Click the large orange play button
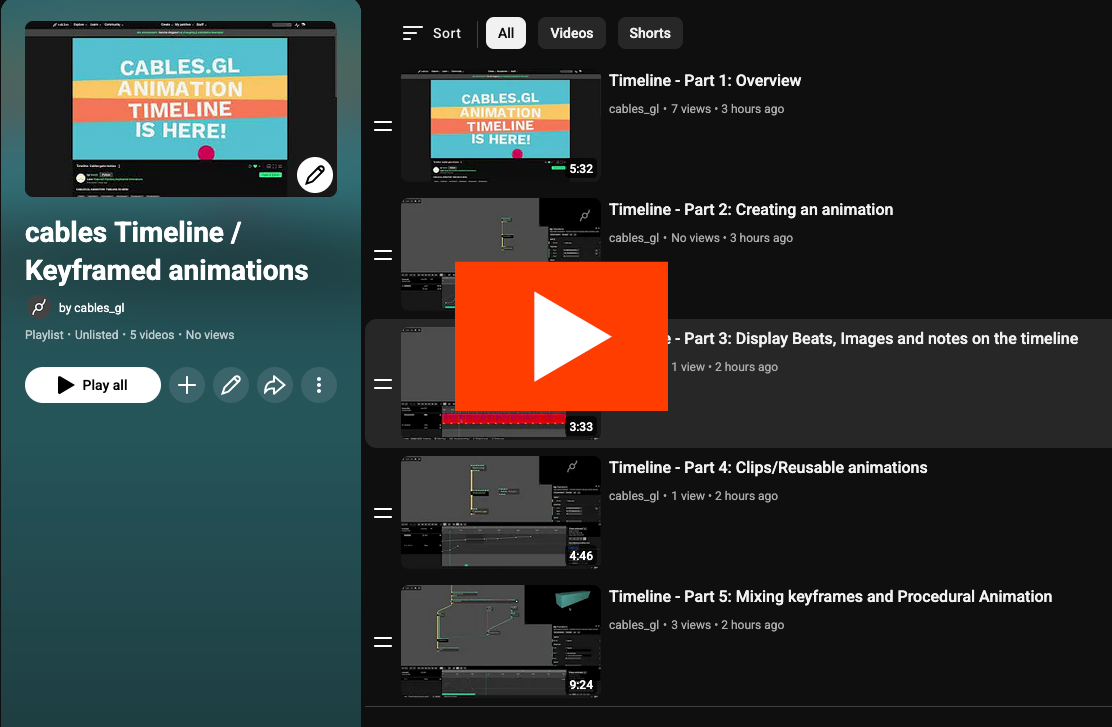 tap(562, 336)
